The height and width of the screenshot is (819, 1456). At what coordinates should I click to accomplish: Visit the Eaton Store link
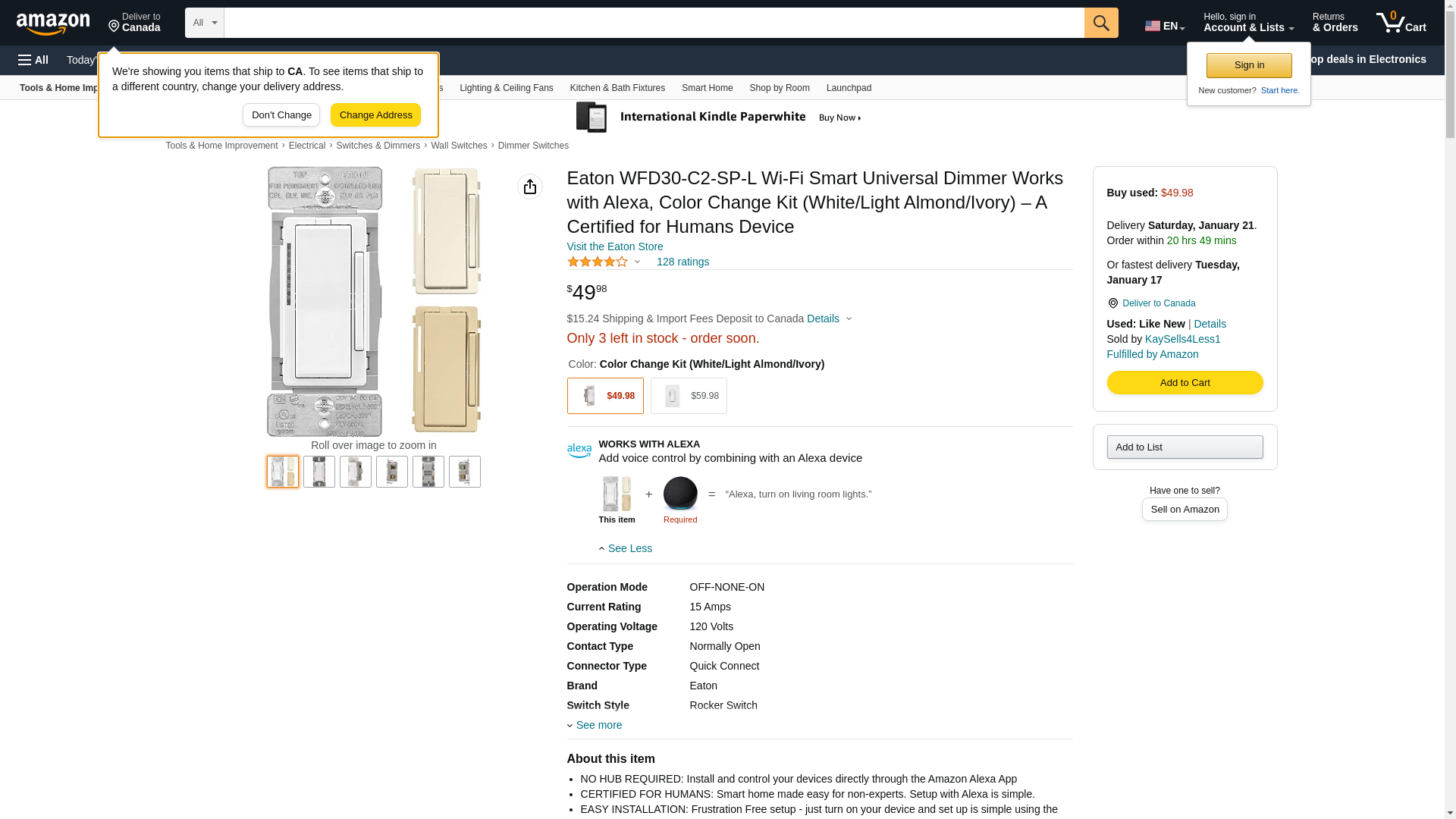pyautogui.click(x=614, y=246)
